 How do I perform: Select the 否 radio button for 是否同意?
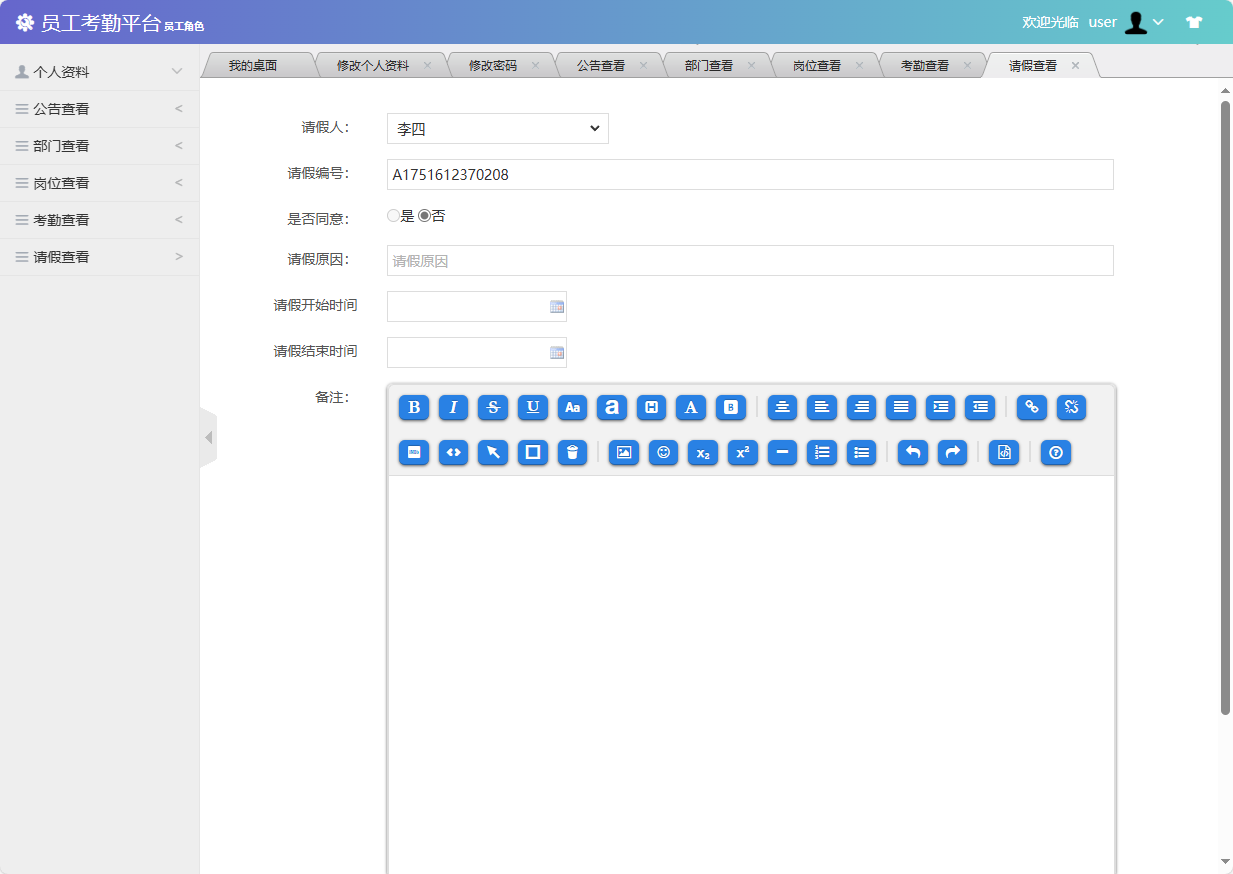[423, 215]
